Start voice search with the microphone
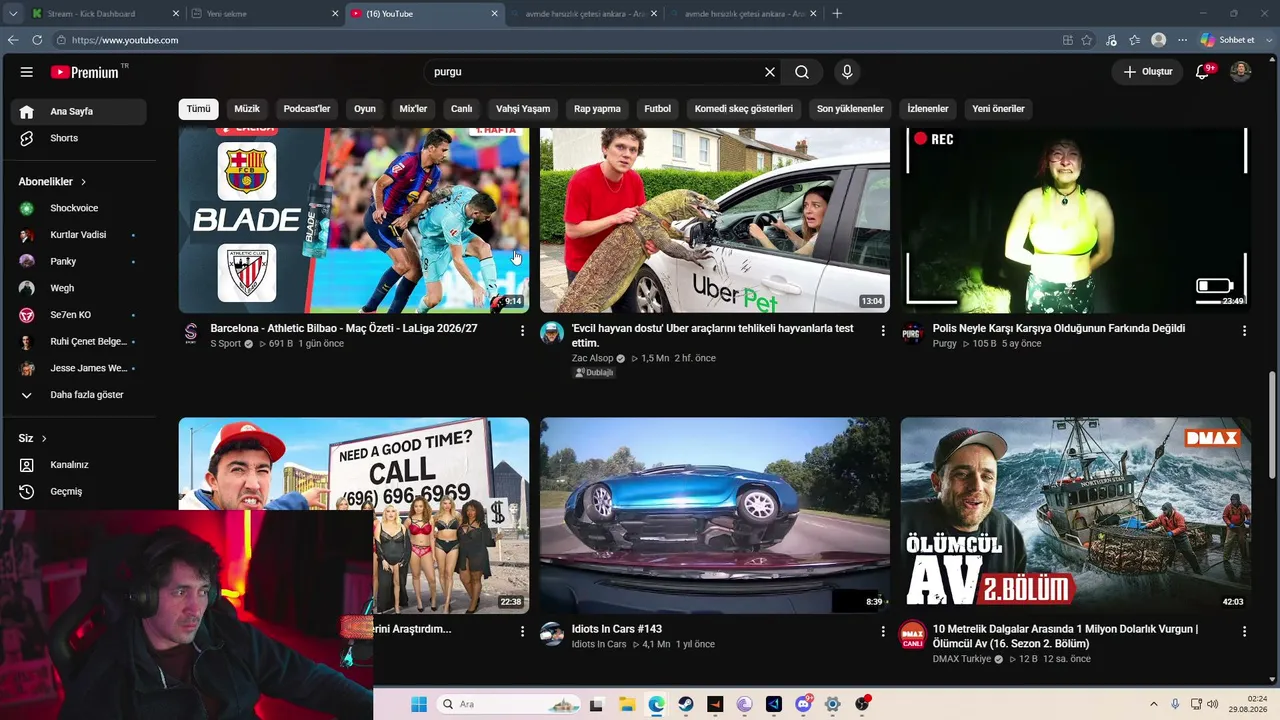Screen dimensions: 1280x720 pyautogui.click(x=847, y=72)
